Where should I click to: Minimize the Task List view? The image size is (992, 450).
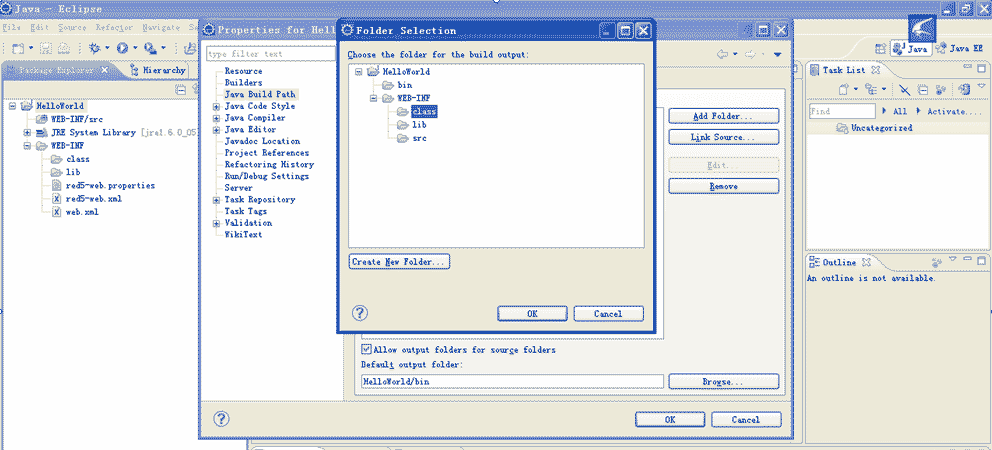tap(967, 67)
